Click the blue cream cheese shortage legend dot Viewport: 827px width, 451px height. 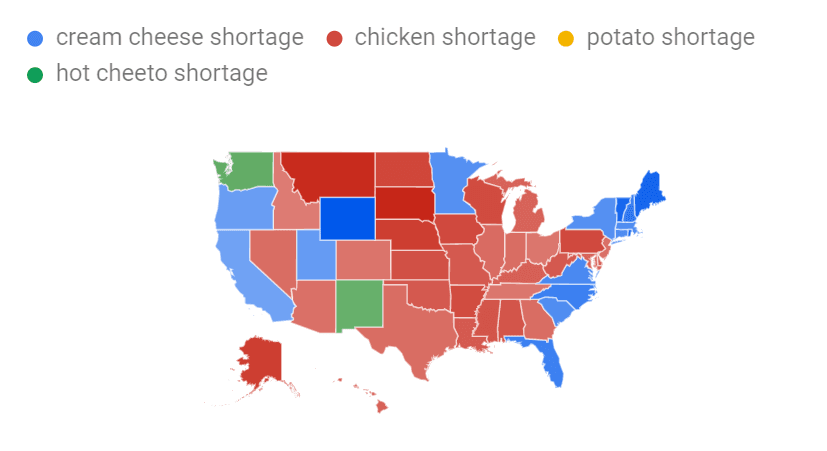point(35,39)
